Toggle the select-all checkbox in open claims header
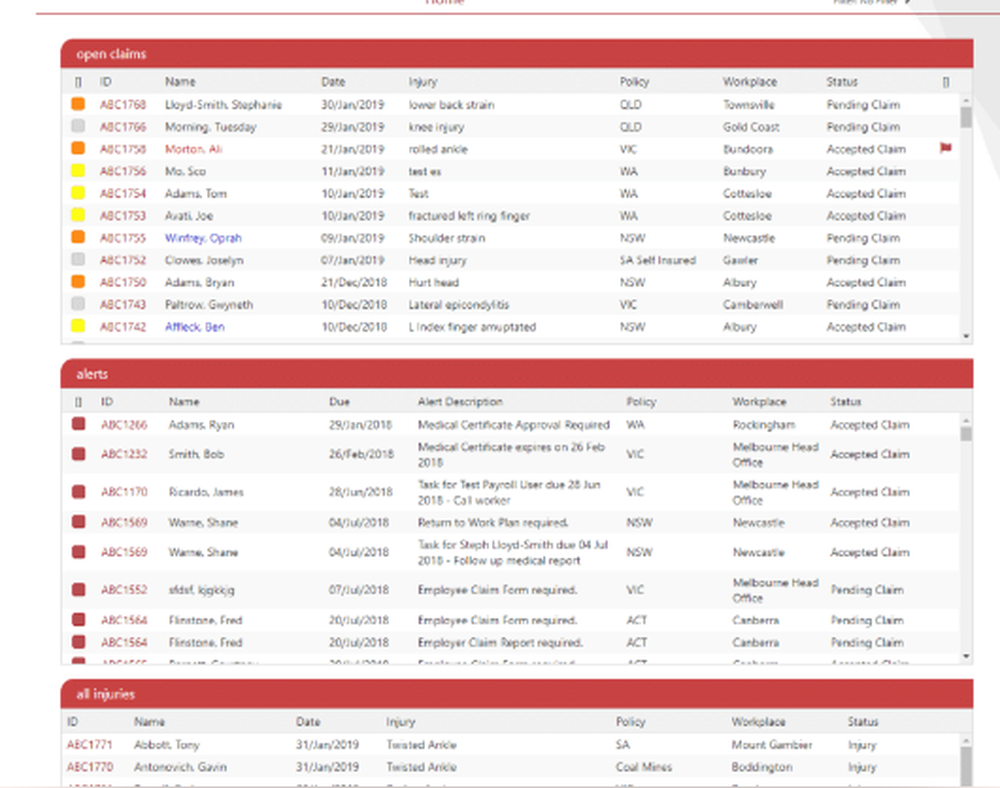Screen dimensions: 1000x788 [79, 81]
